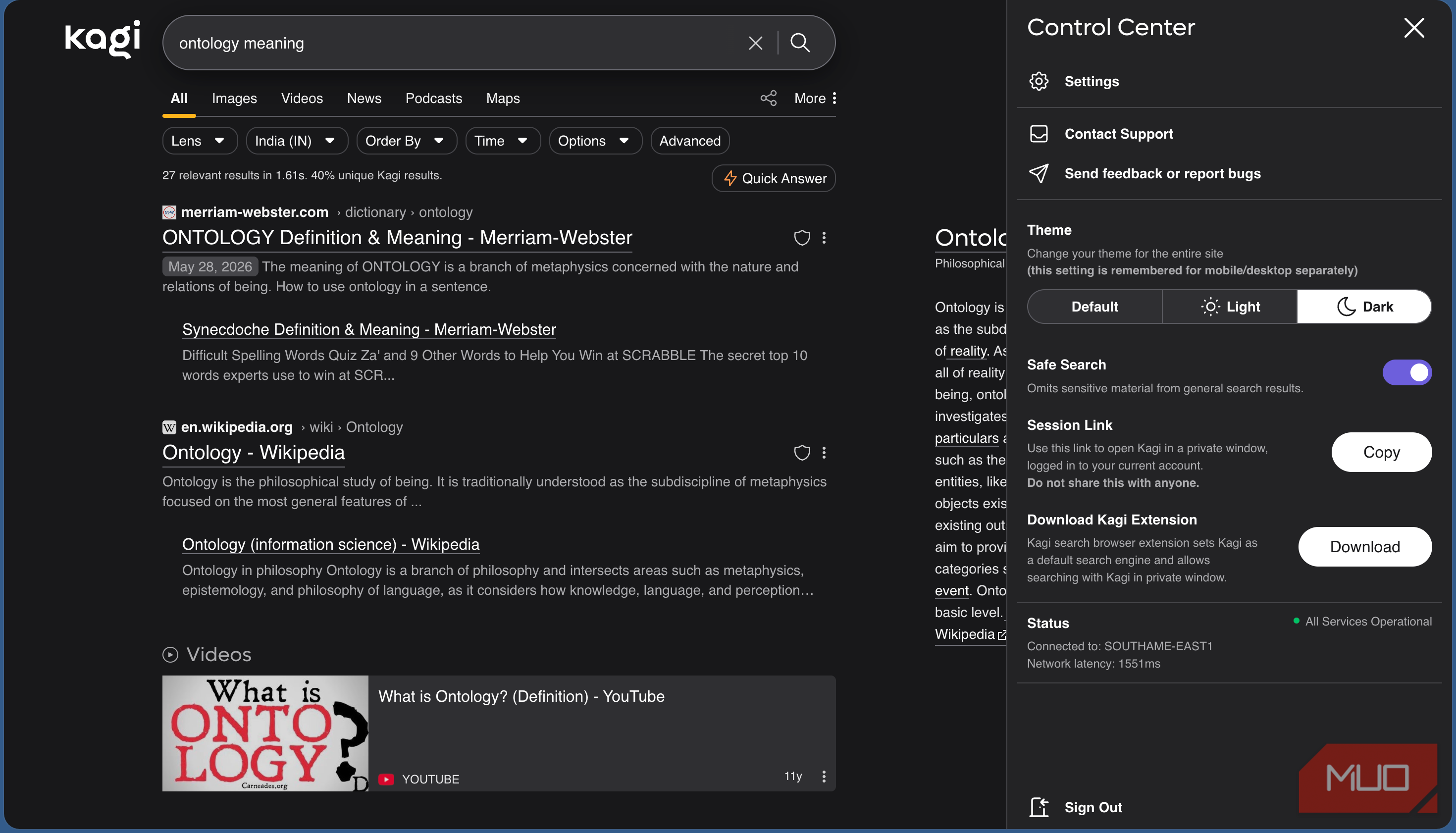Viewport: 1456px width, 833px height.
Task: Click the Sign Out icon
Action: coord(1039,807)
